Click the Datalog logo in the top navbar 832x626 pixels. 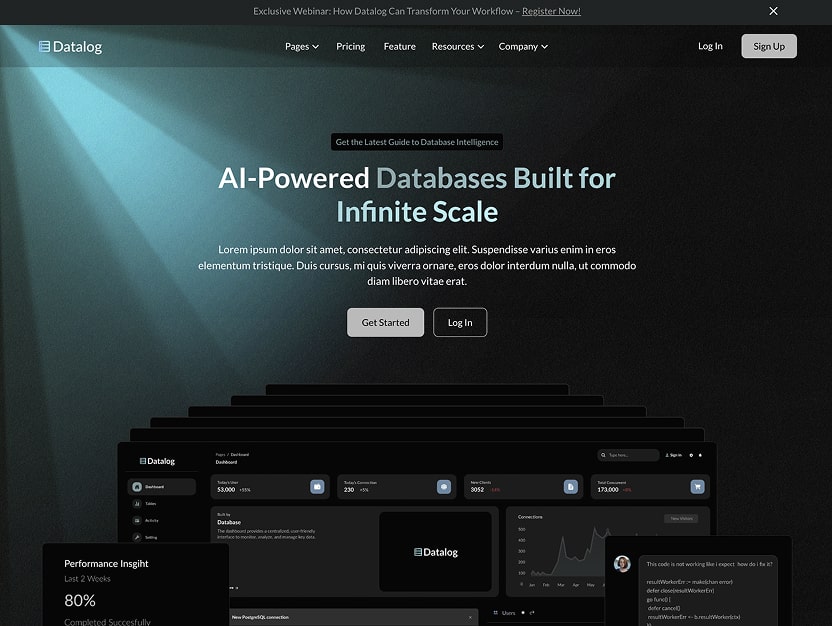[70, 45]
